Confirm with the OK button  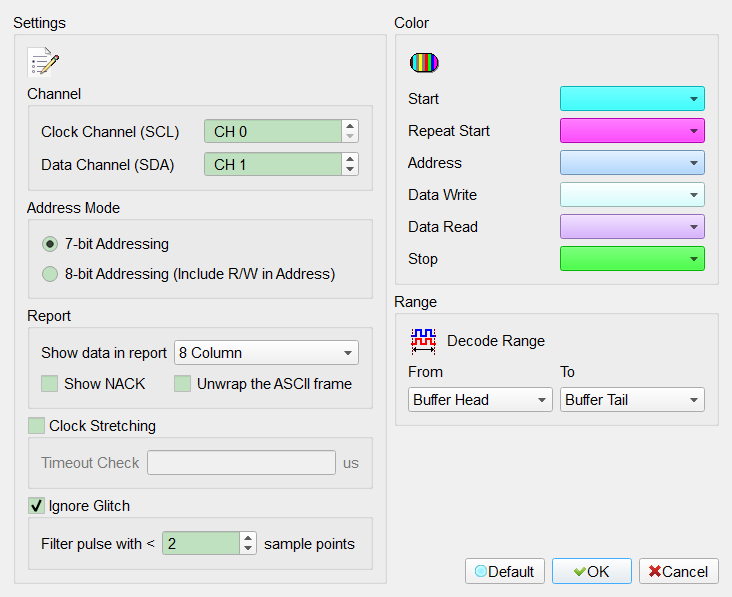(591, 571)
